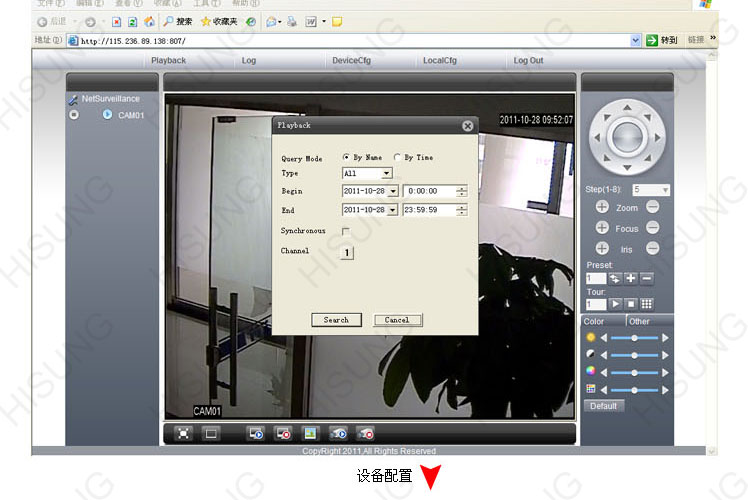Viewport: 748px width, 500px height.
Task: Click the snapshot picture icon
Action: click(310, 433)
